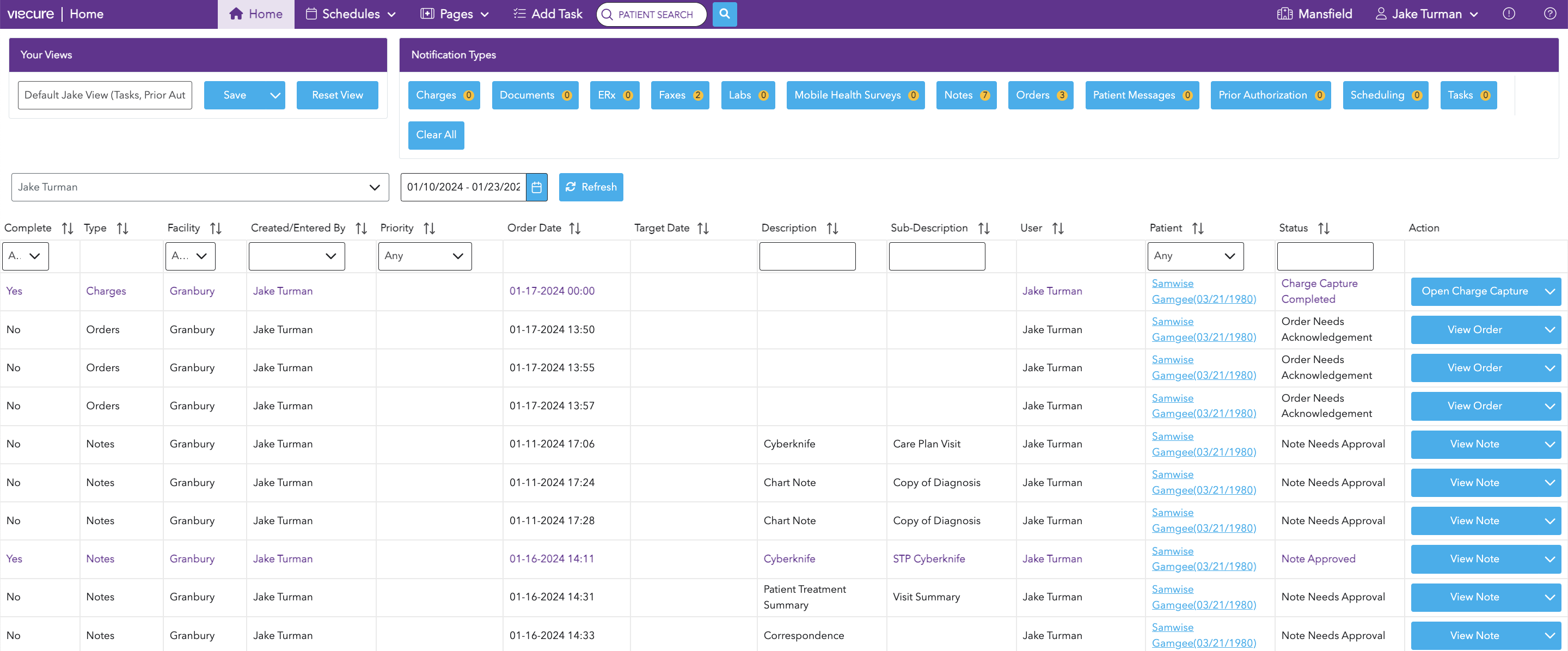The height and width of the screenshot is (651, 1568).
Task: Sort by Created/Entered By column arrows
Action: point(362,228)
